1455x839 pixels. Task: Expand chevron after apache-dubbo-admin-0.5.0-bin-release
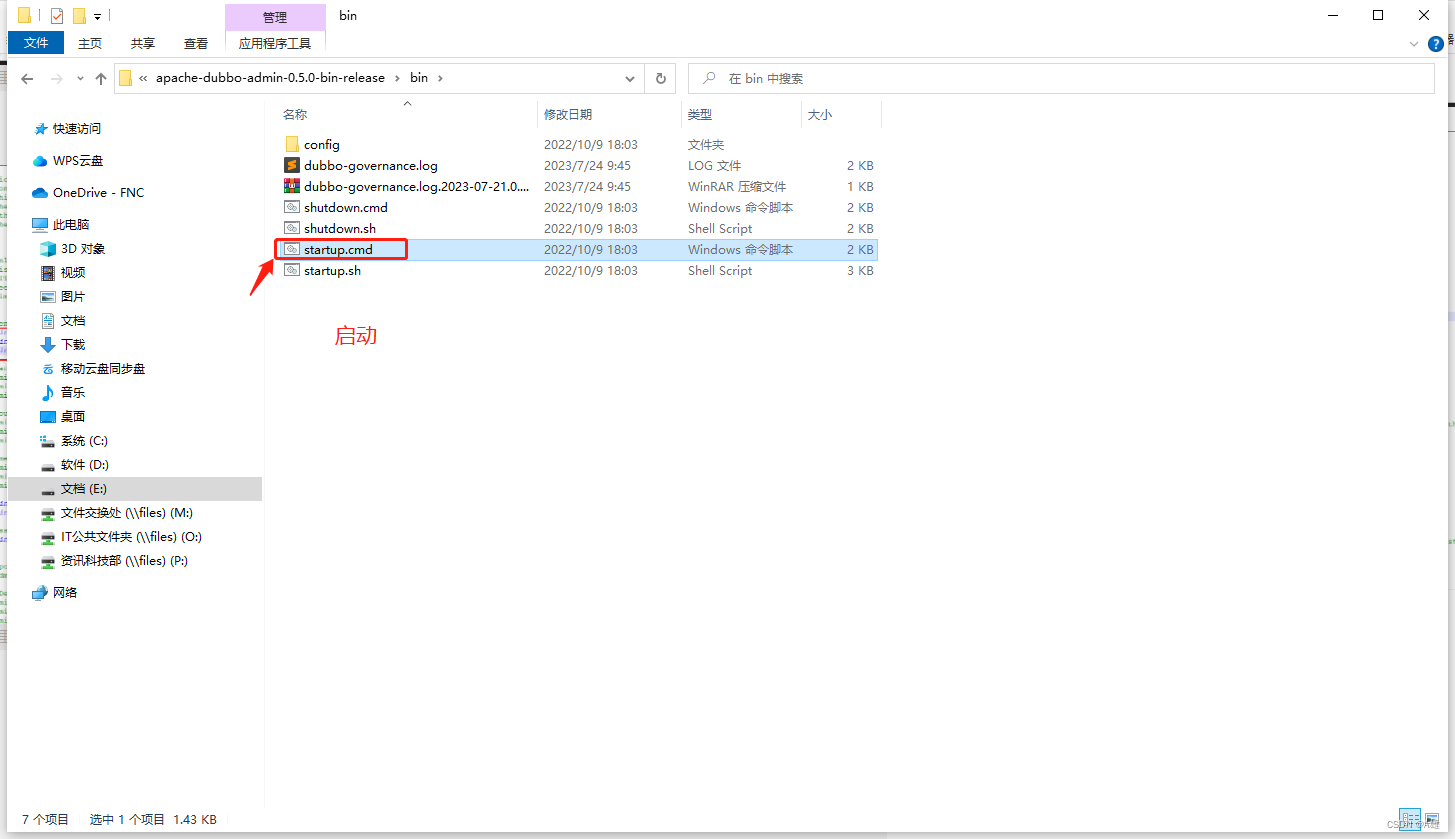click(398, 78)
